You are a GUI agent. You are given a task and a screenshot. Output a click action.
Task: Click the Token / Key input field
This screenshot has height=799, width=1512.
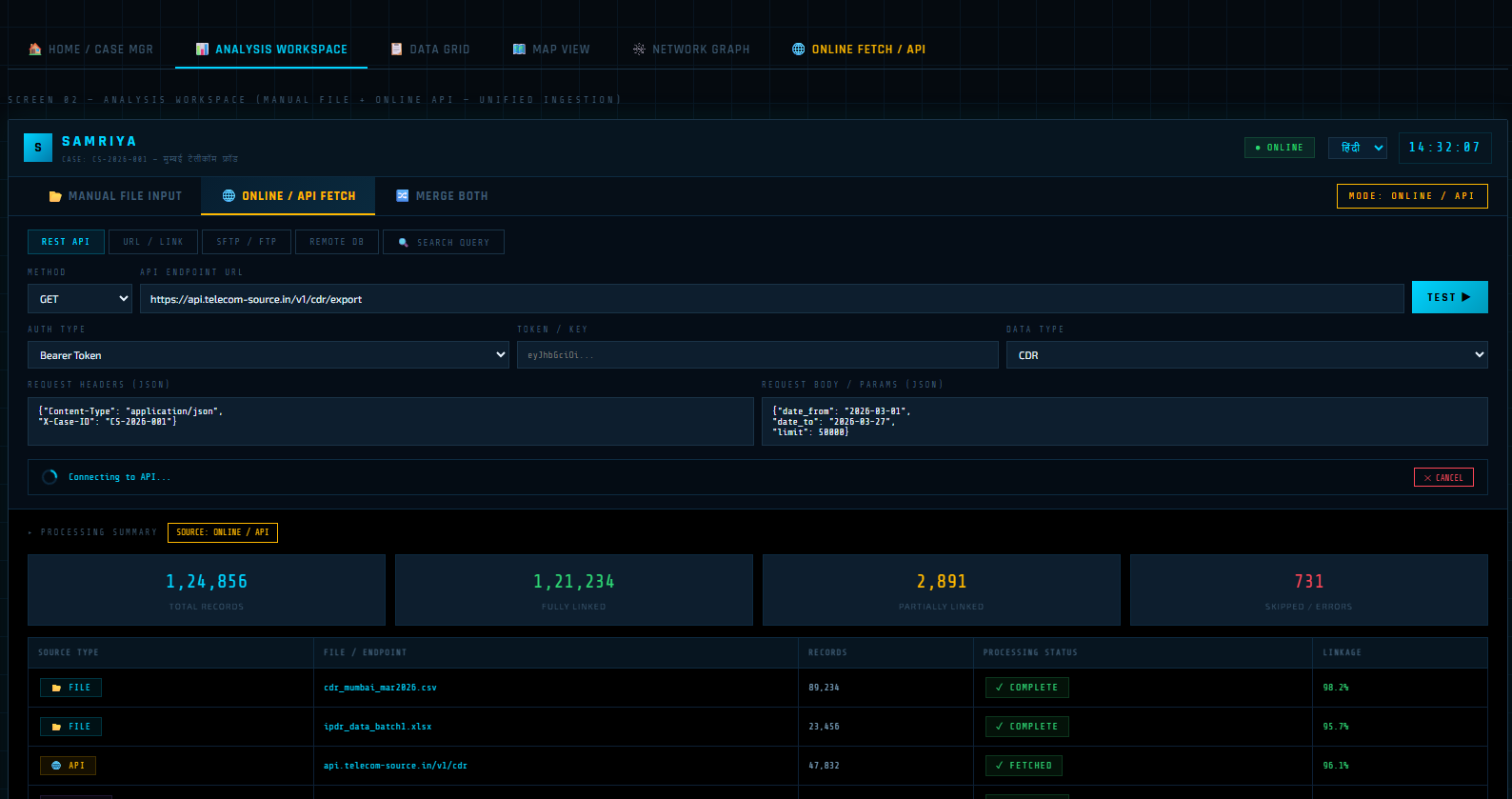[x=757, y=355]
